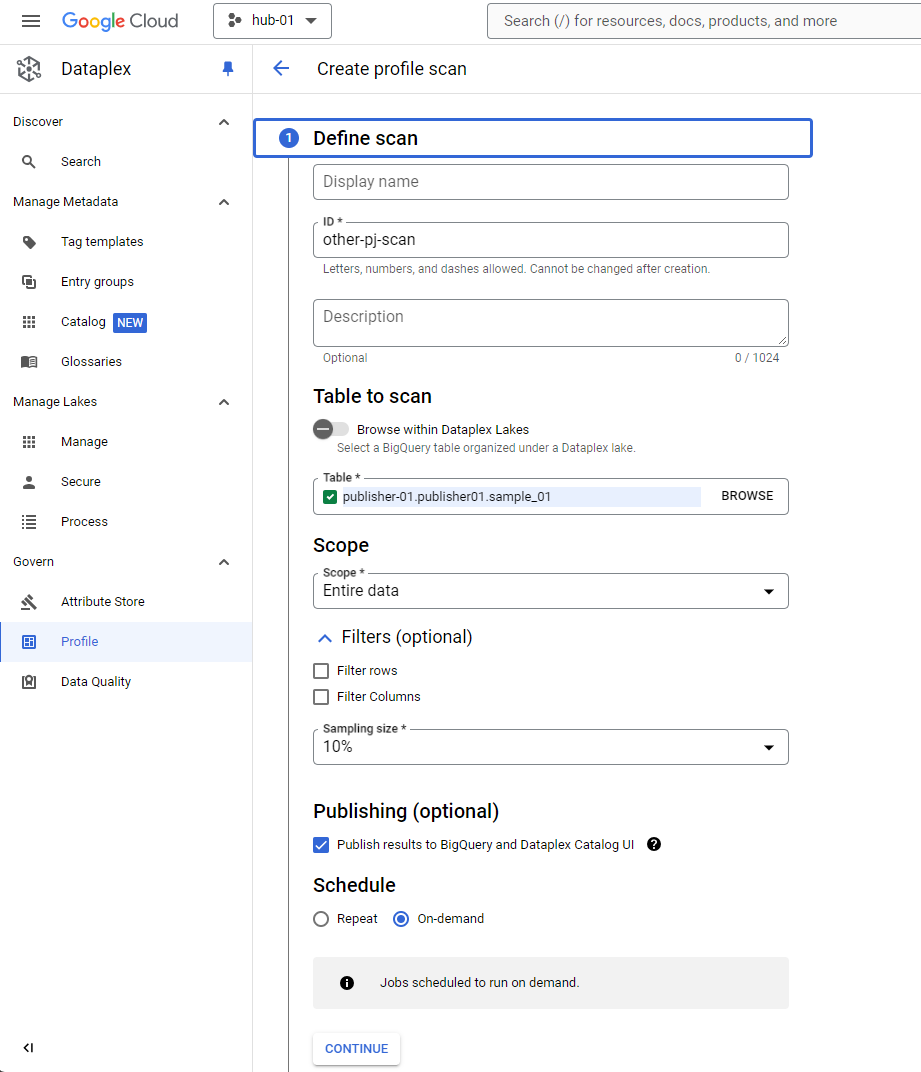
Task: Click the green checkmark in Table field
Action: click(x=330, y=497)
